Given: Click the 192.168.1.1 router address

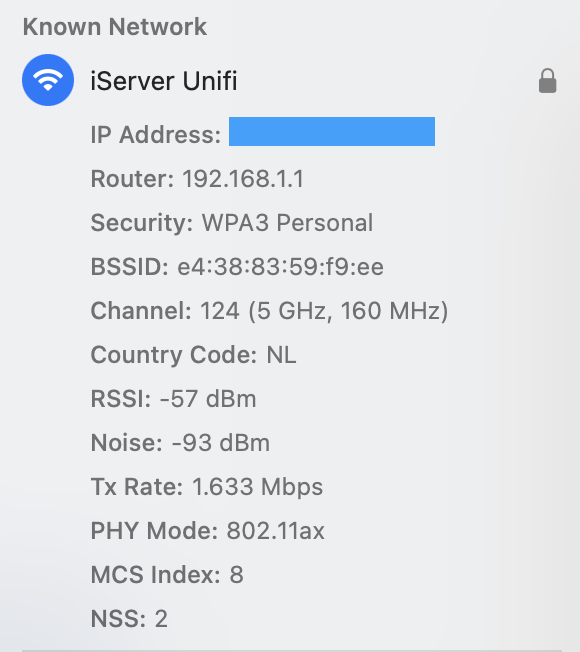Looking at the screenshot, I should [x=243, y=179].
